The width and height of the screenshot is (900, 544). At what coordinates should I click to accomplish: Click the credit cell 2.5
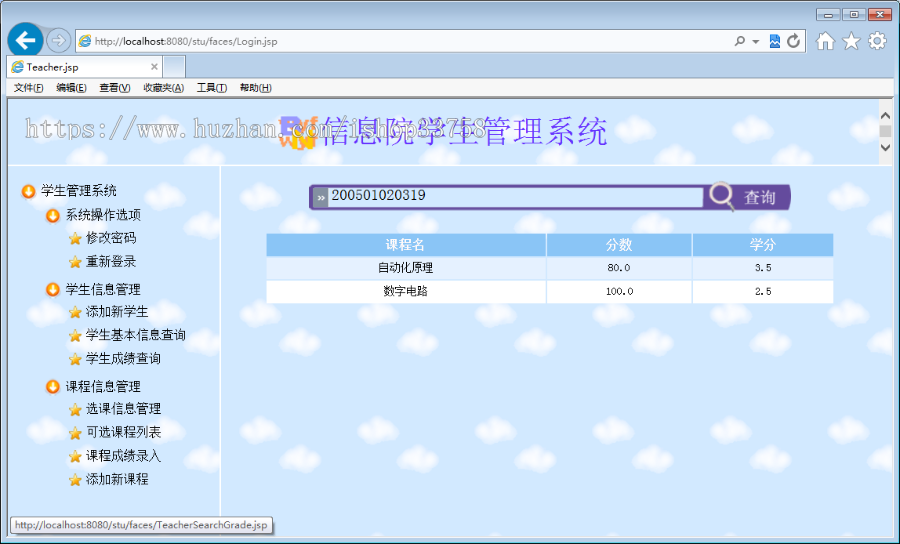click(763, 292)
